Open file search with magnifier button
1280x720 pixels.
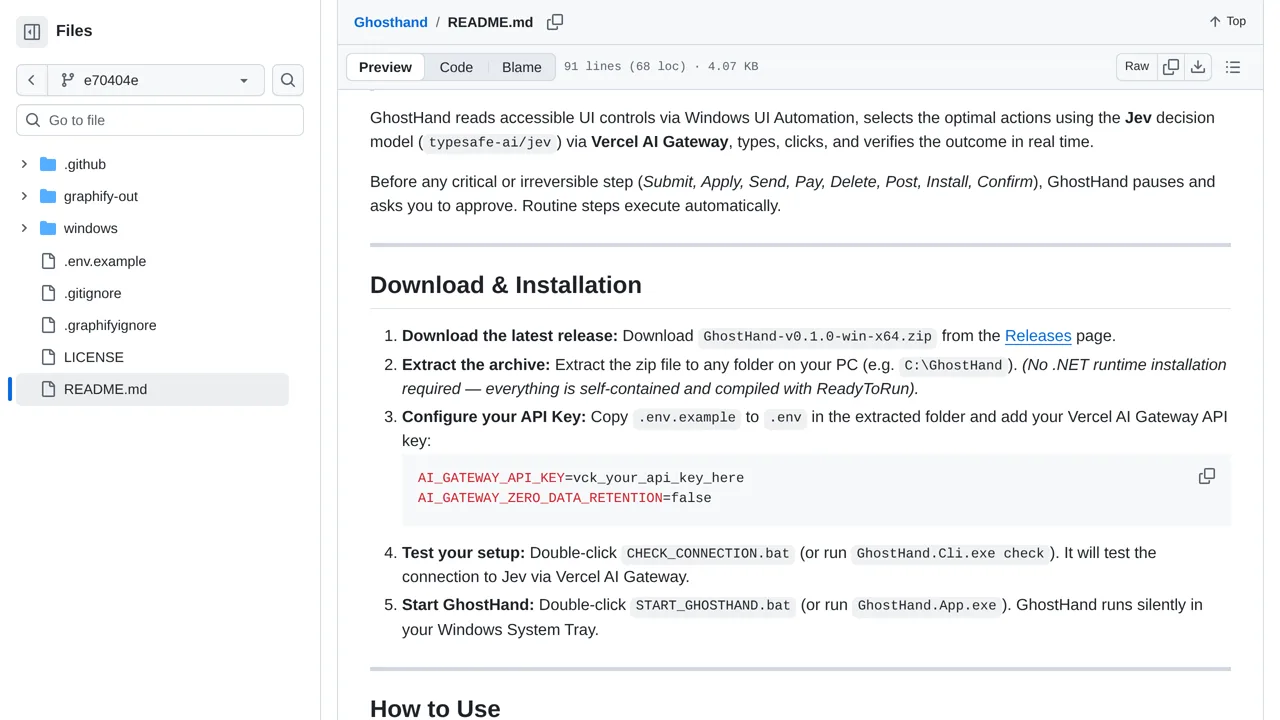click(x=288, y=80)
